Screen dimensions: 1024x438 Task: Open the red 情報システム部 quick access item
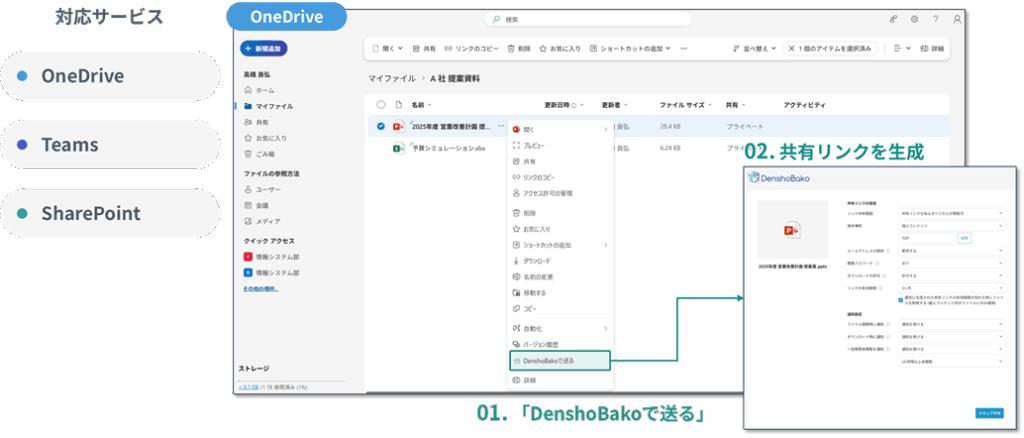click(x=271, y=257)
